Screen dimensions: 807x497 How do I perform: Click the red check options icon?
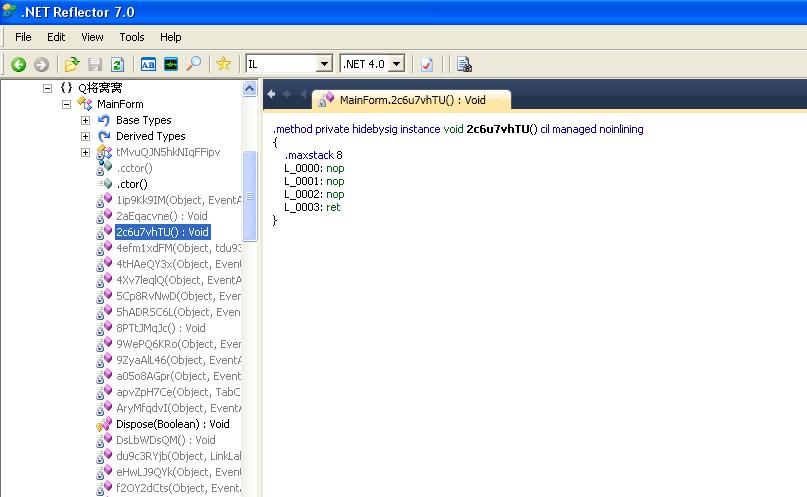coord(427,64)
